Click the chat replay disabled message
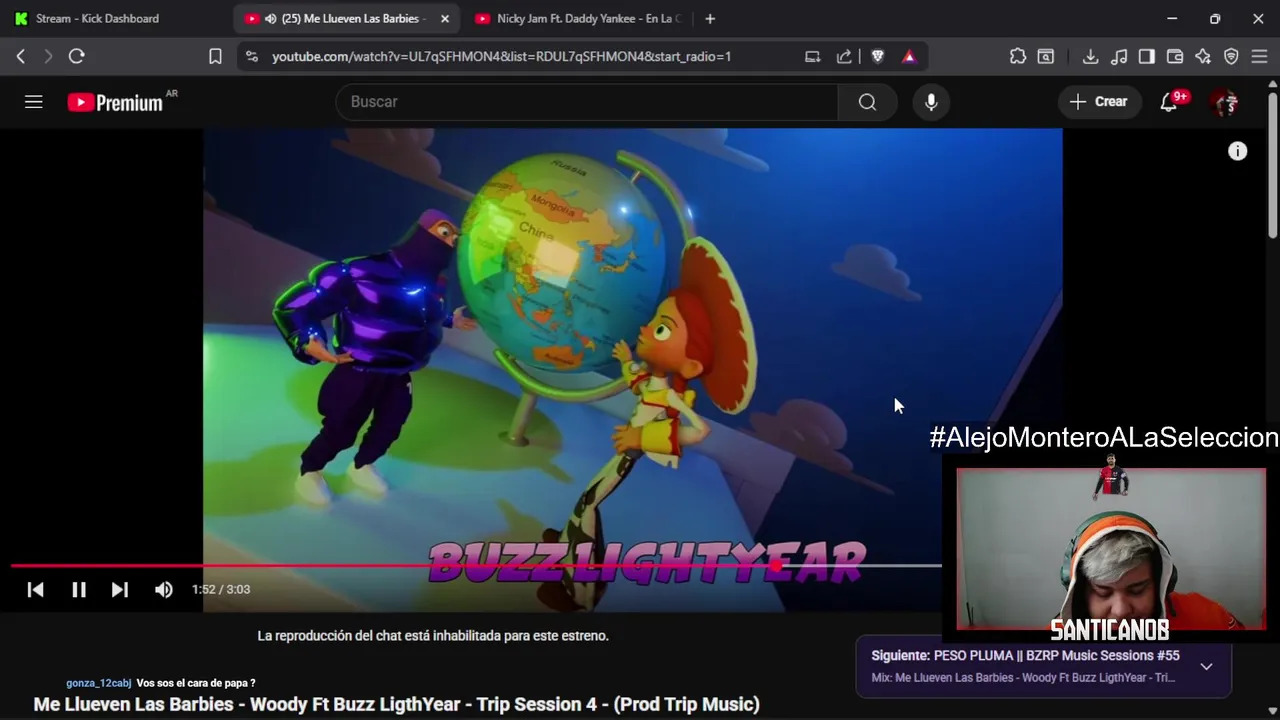The width and height of the screenshot is (1280, 720). point(433,636)
